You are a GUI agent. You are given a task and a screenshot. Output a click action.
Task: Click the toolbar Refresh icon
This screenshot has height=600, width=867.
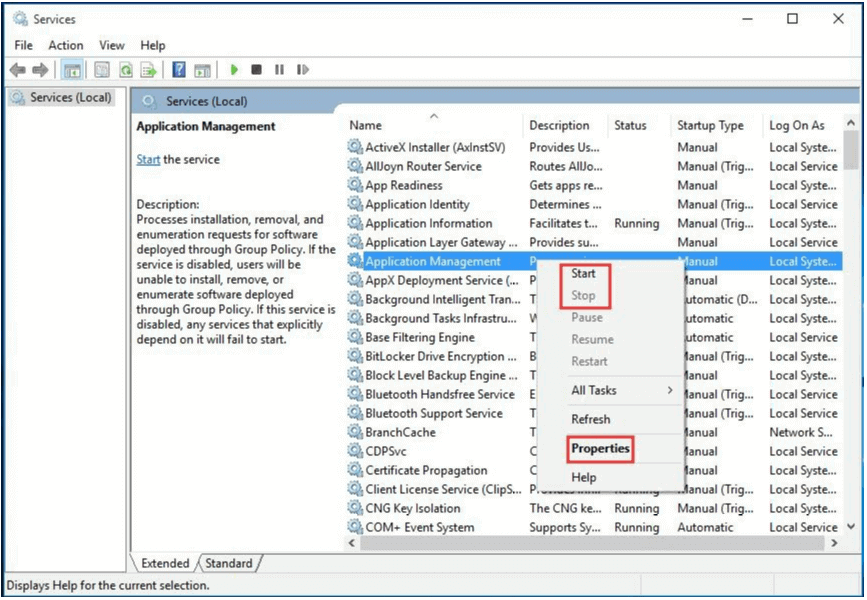point(126,70)
